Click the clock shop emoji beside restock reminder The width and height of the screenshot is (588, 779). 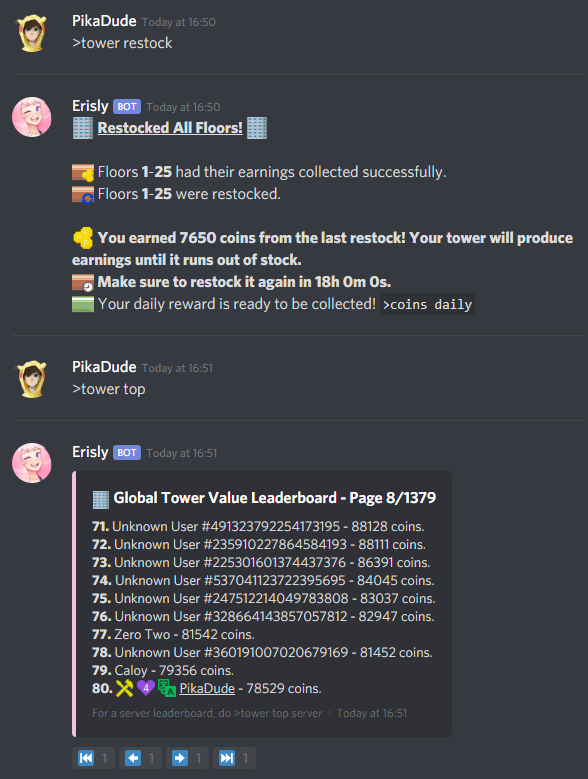tap(83, 282)
